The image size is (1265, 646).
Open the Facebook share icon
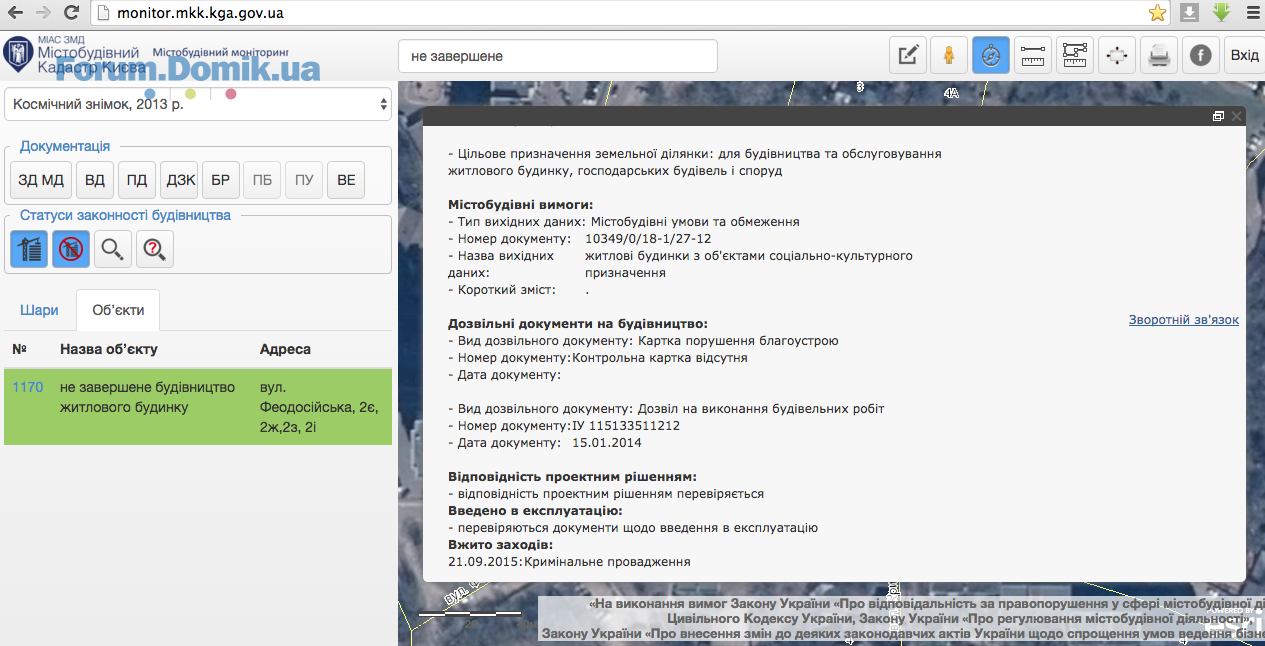click(x=1200, y=56)
